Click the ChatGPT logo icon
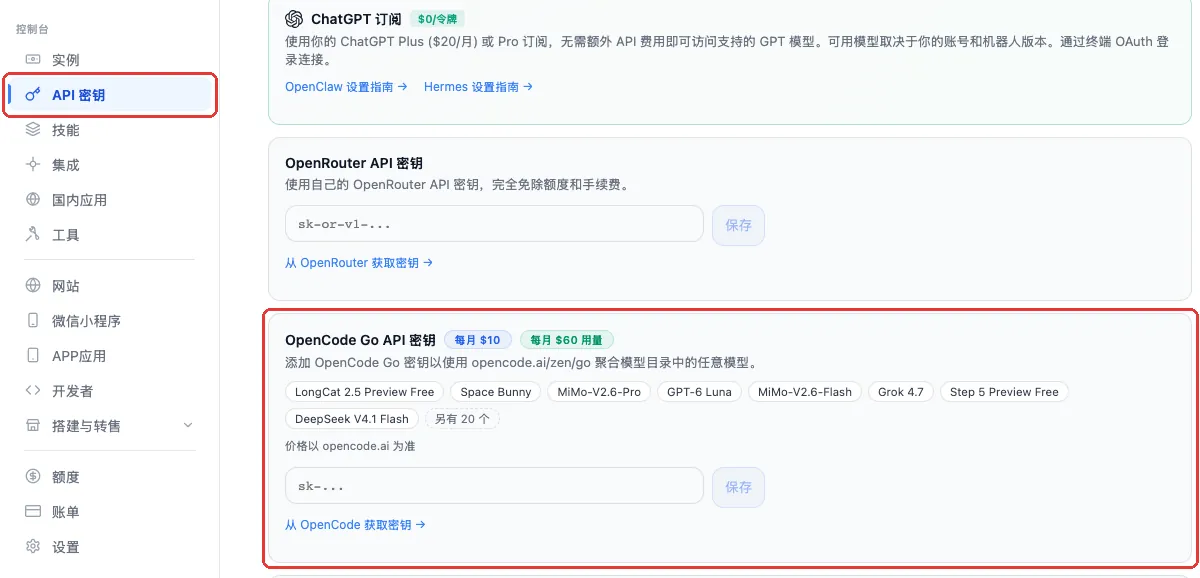This screenshot has height=578, width=1200. [294, 19]
